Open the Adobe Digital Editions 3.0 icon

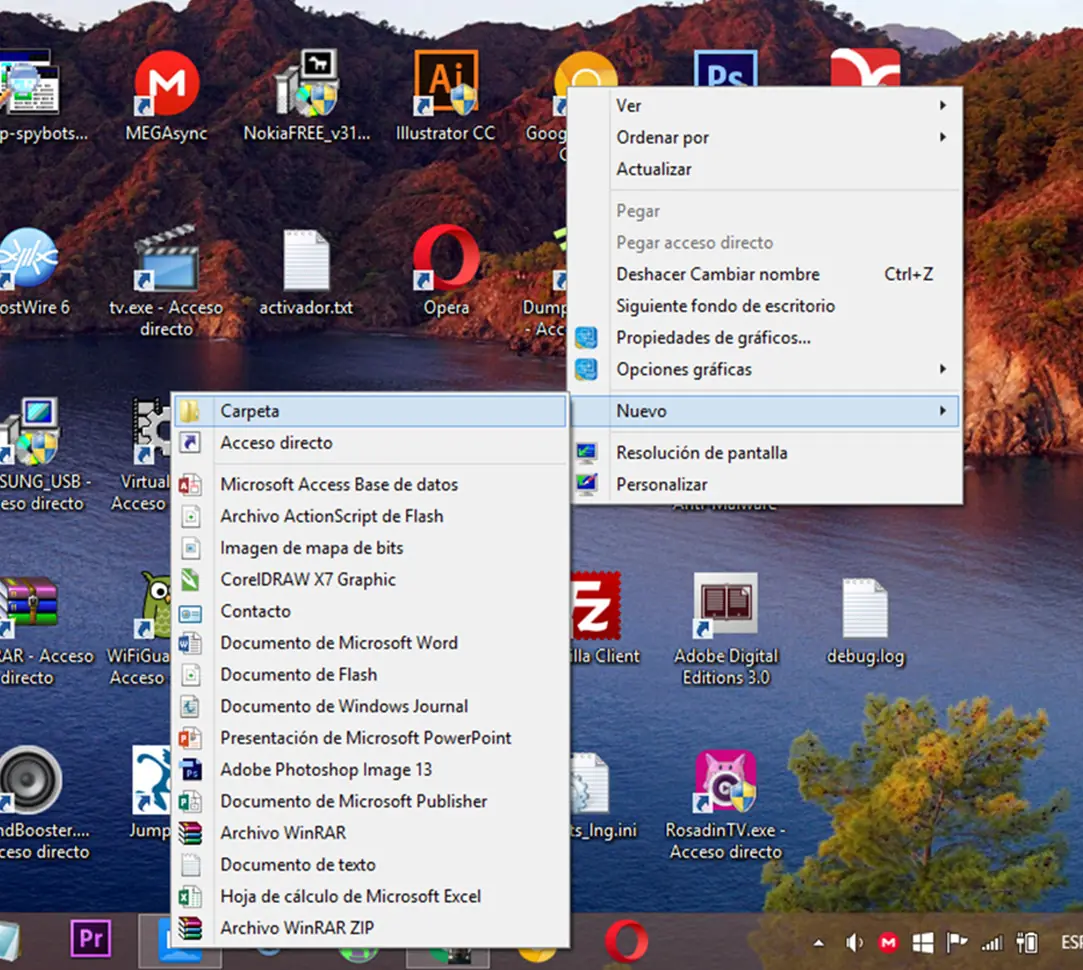[725, 605]
